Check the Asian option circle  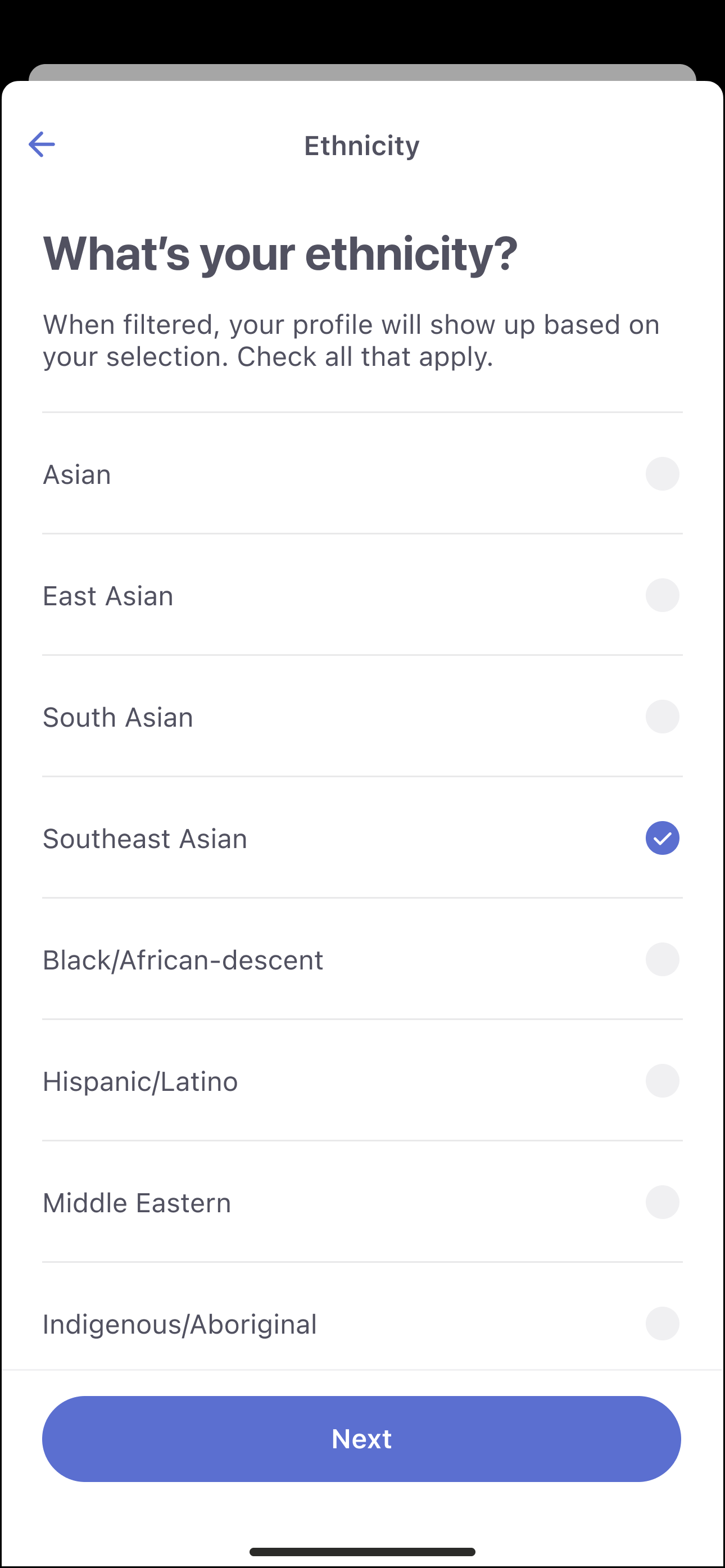click(661, 474)
